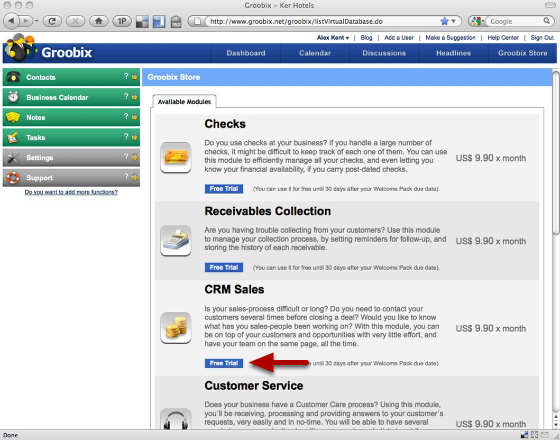Start the Free Trial for Checks
This screenshot has width=560, height=440.
click(224, 189)
